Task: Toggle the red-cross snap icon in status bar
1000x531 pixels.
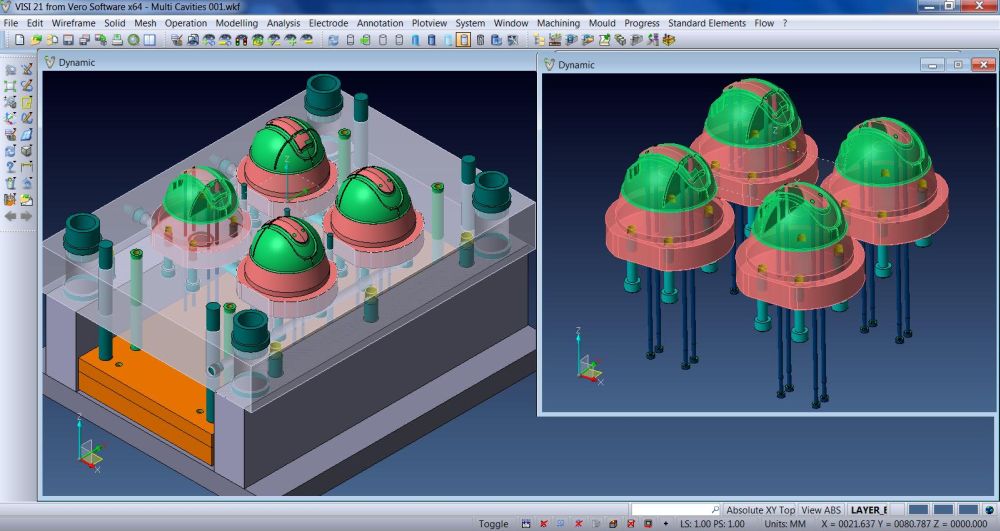Action: 543,523
